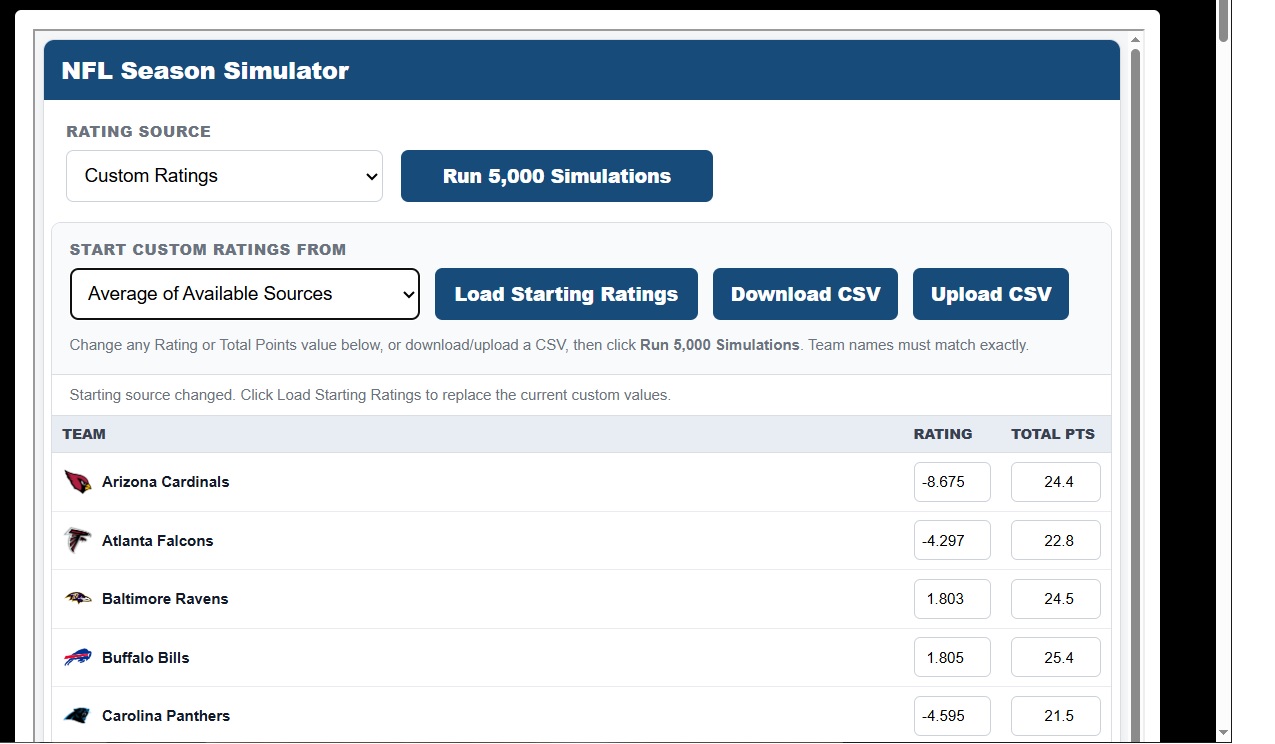Click the outer page scrollbar thumb
Image resolution: width=1275 pixels, height=744 pixels.
(x=1224, y=20)
